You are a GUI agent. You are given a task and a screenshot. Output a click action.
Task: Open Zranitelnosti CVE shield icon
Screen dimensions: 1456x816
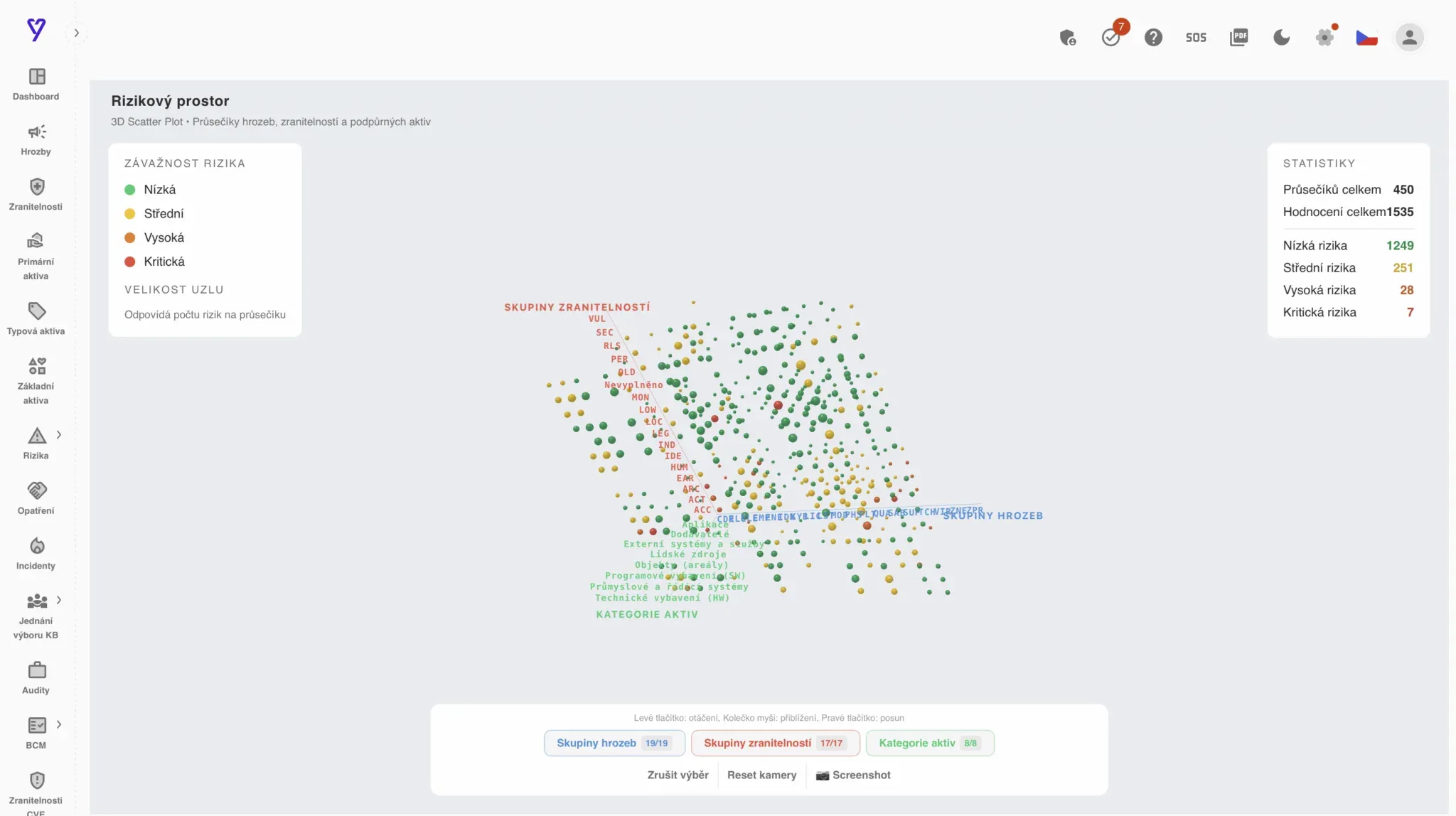37,780
